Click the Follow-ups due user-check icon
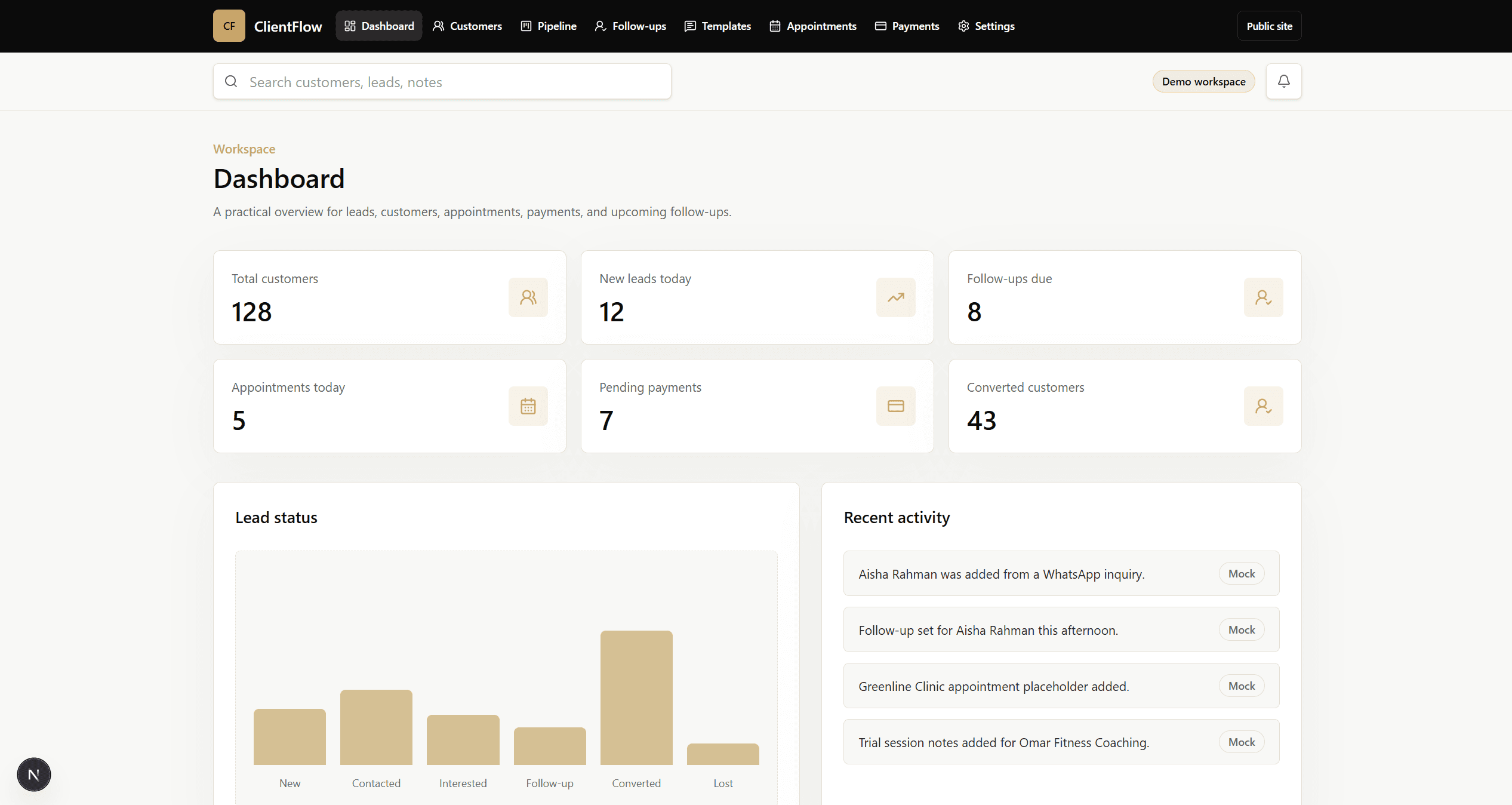 1264,297
